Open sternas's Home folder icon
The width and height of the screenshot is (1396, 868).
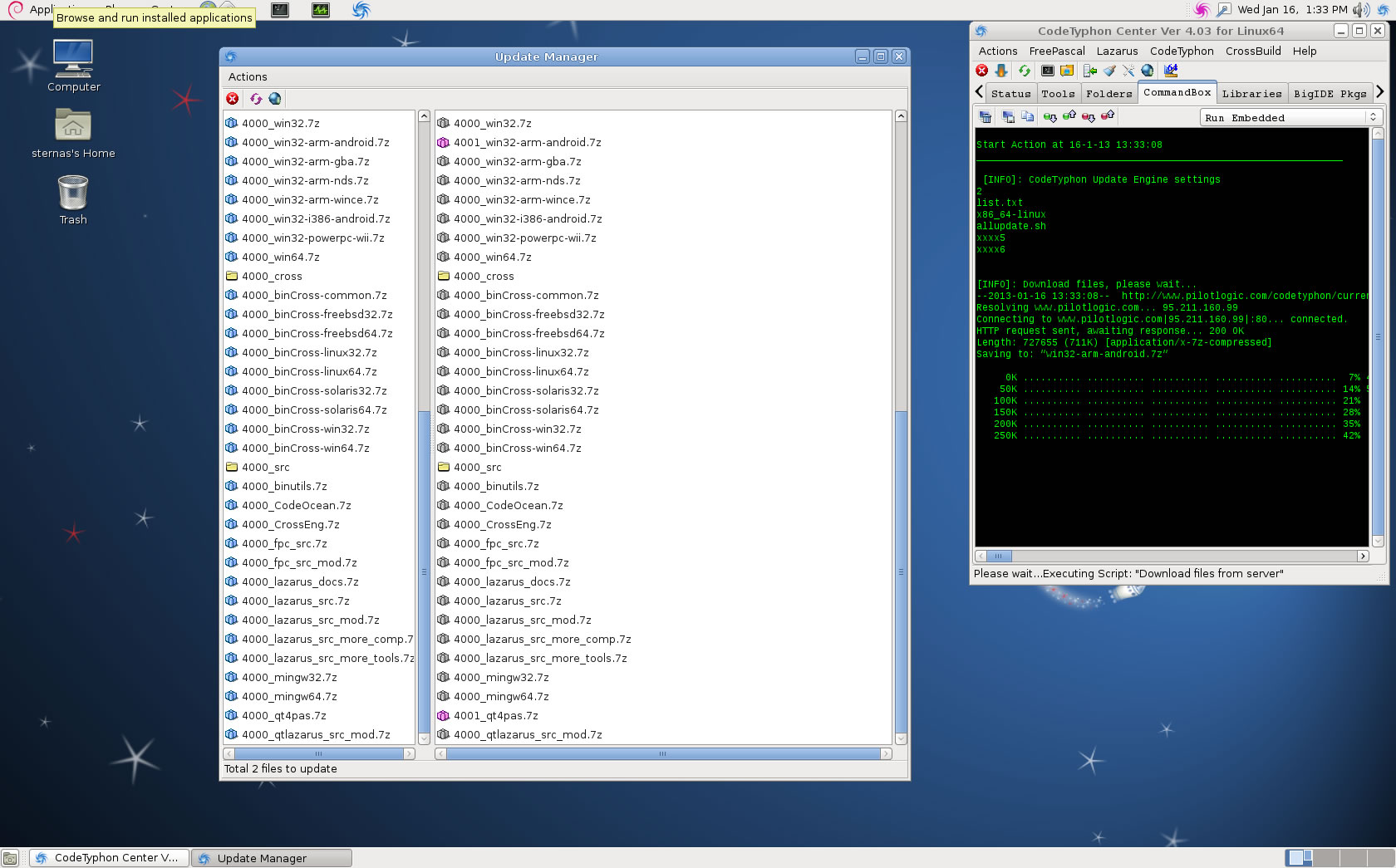73,134
